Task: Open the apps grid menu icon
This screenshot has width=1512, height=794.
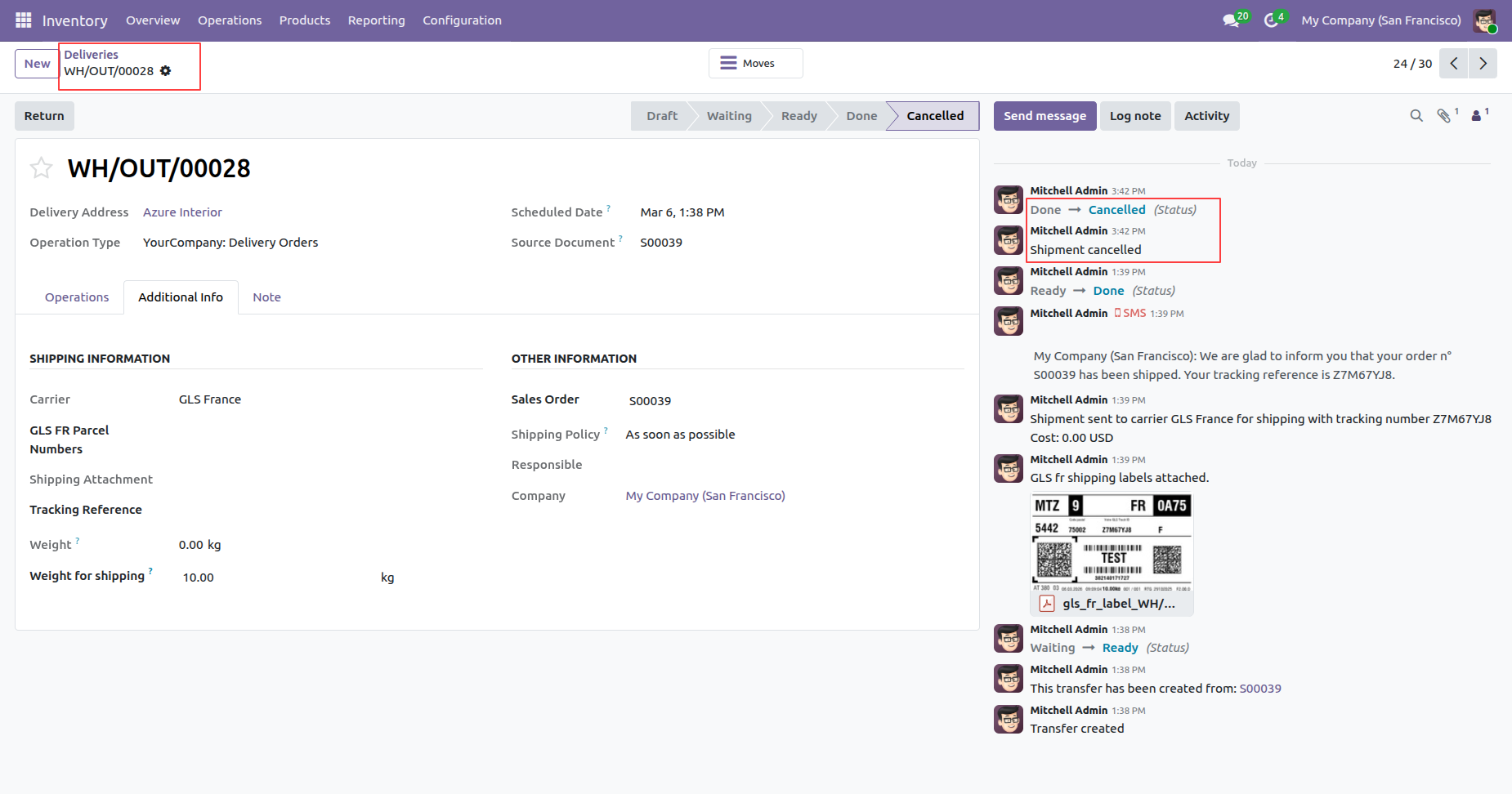Action: 23,20
